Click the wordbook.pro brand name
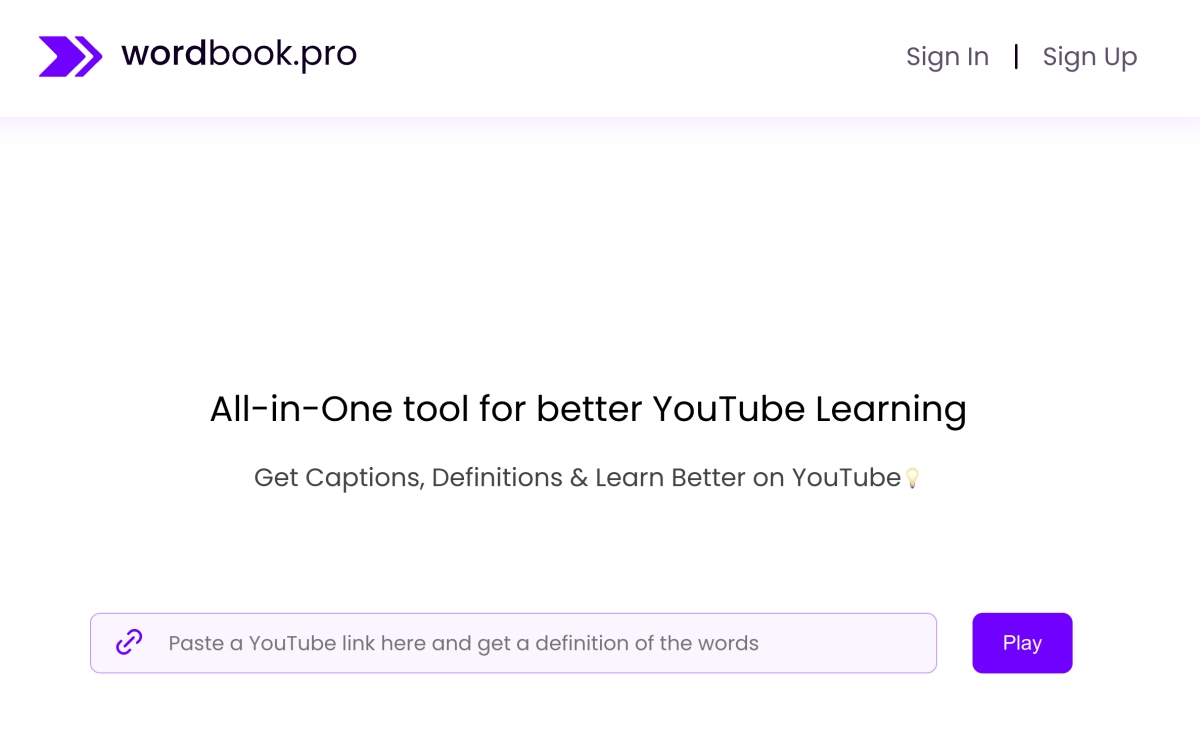The height and width of the screenshot is (737, 1200). coord(238,54)
